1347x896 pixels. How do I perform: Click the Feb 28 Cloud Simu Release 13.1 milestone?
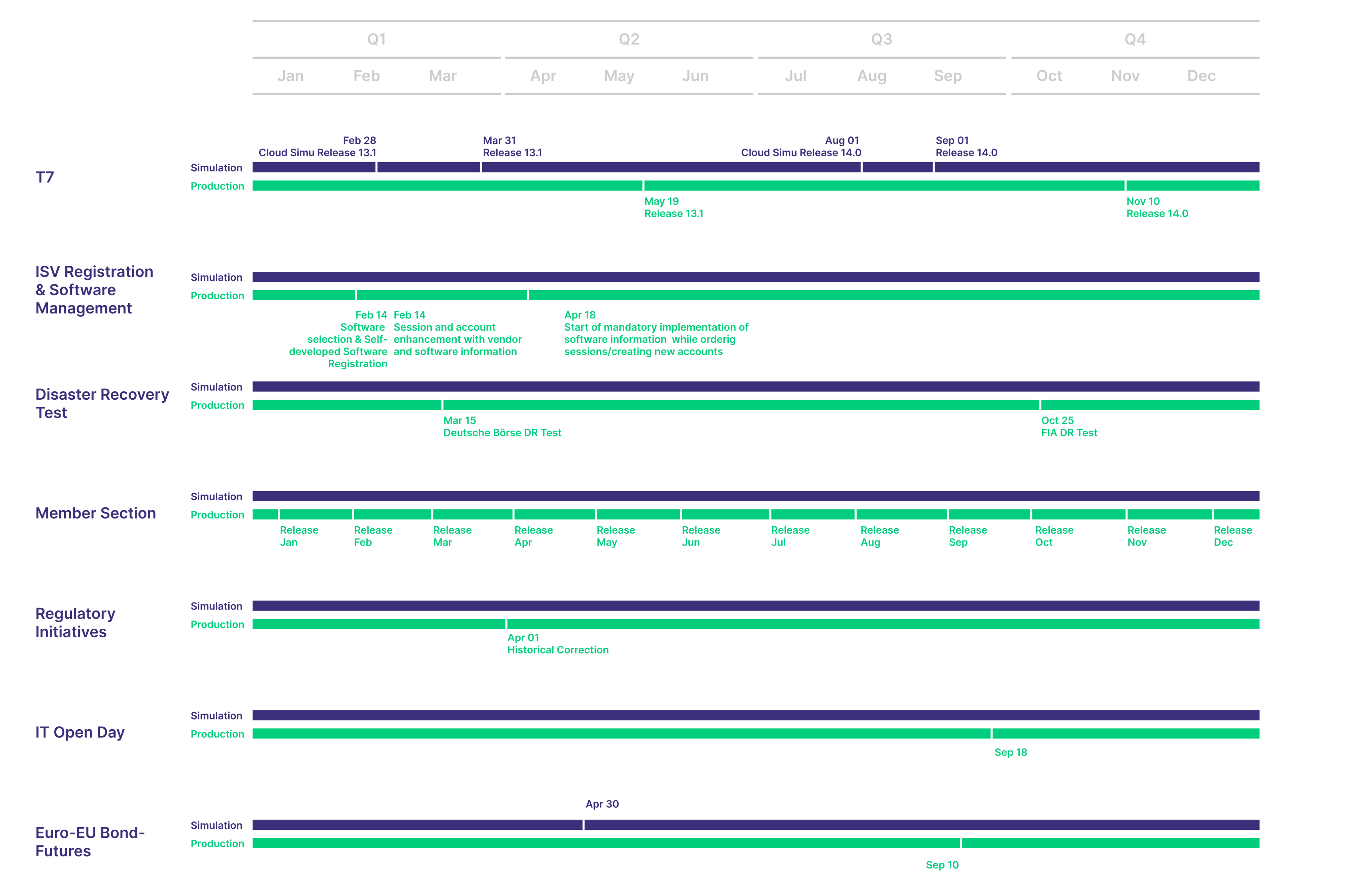[317, 146]
